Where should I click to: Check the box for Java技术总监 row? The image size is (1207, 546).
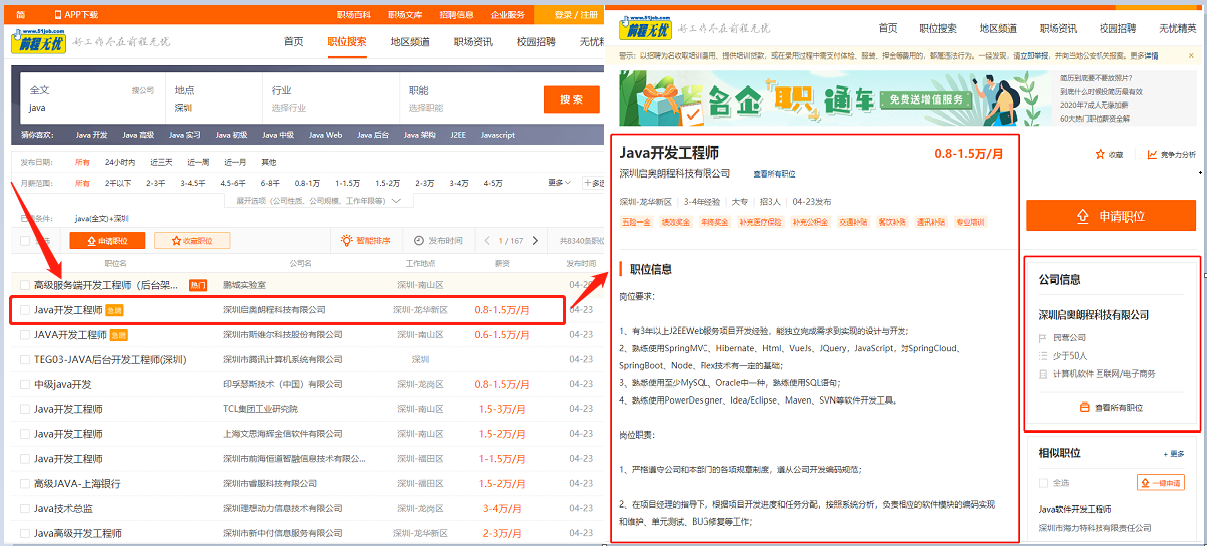click(x=25, y=509)
